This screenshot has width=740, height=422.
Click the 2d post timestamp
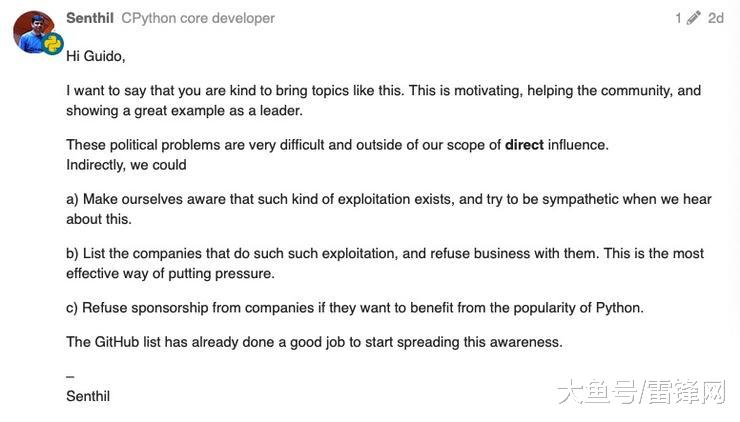click(x=715, y=18)
